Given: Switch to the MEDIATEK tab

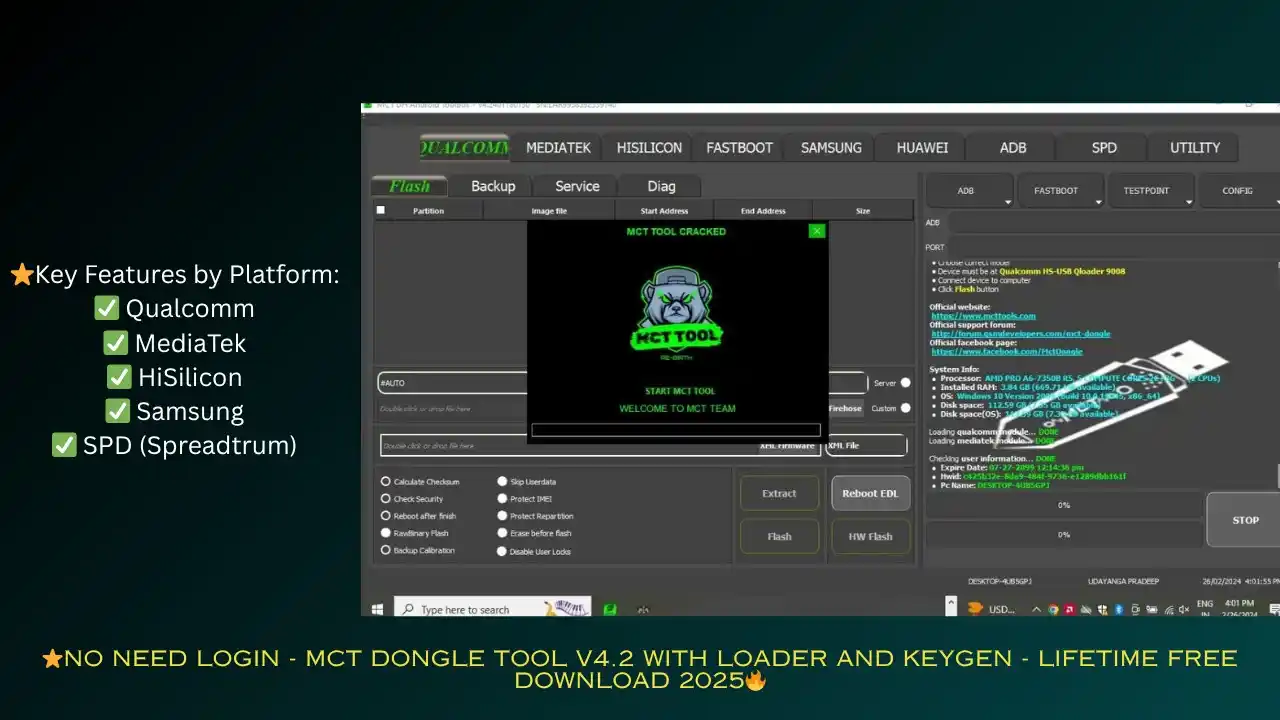Looking at the screenshot, I should tap(558, 148).
